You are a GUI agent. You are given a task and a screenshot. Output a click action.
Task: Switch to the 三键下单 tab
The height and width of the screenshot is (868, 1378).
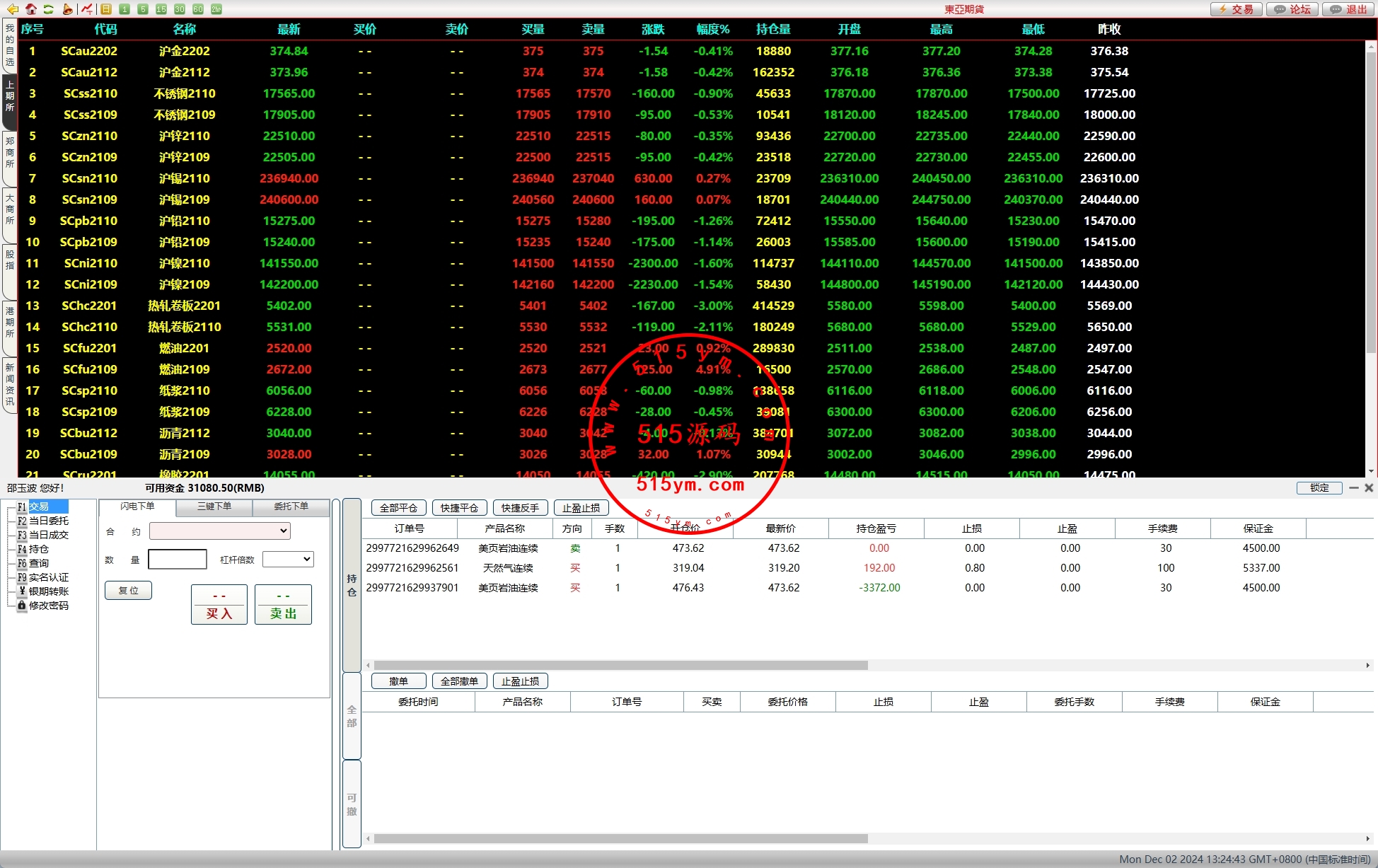214,507
